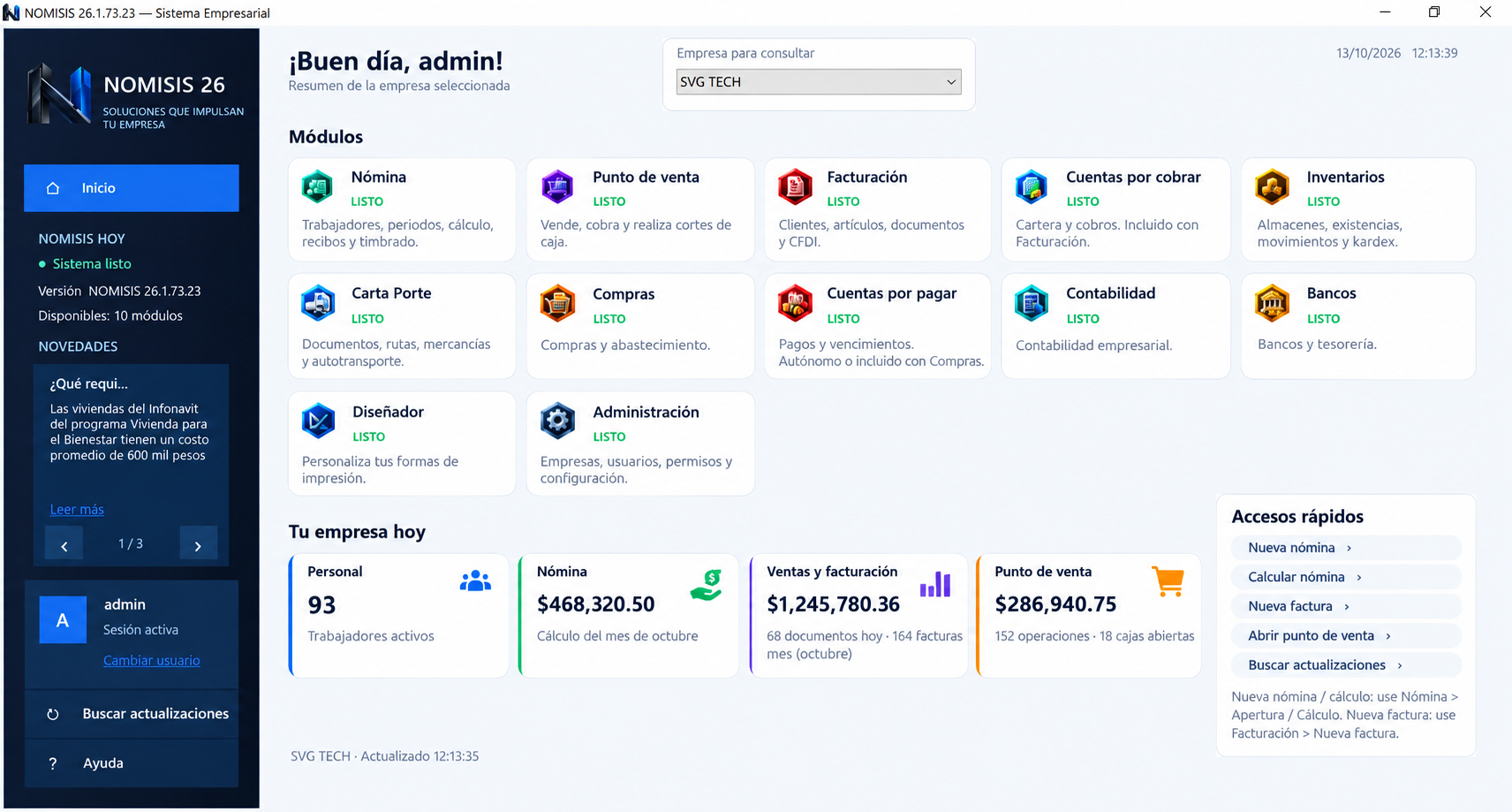Open the Carta Porte truck icon
1512x812 pixels.
click(x=318, y=303)
